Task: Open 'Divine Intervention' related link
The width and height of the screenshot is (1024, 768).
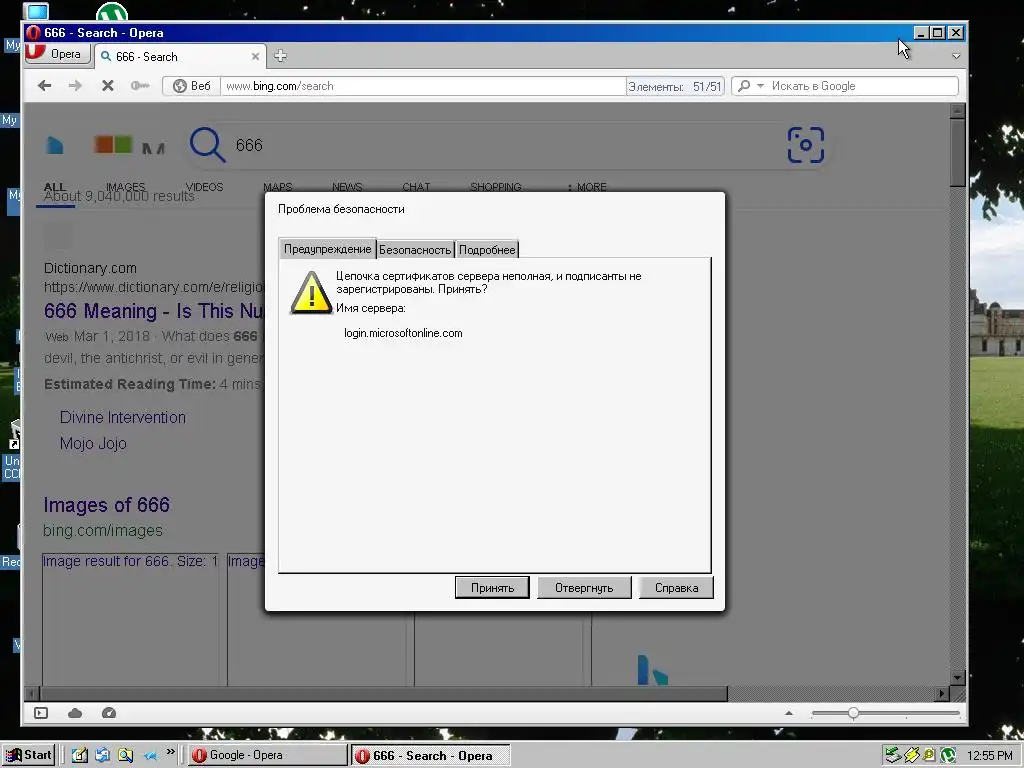Action: [x=123, y=417]
